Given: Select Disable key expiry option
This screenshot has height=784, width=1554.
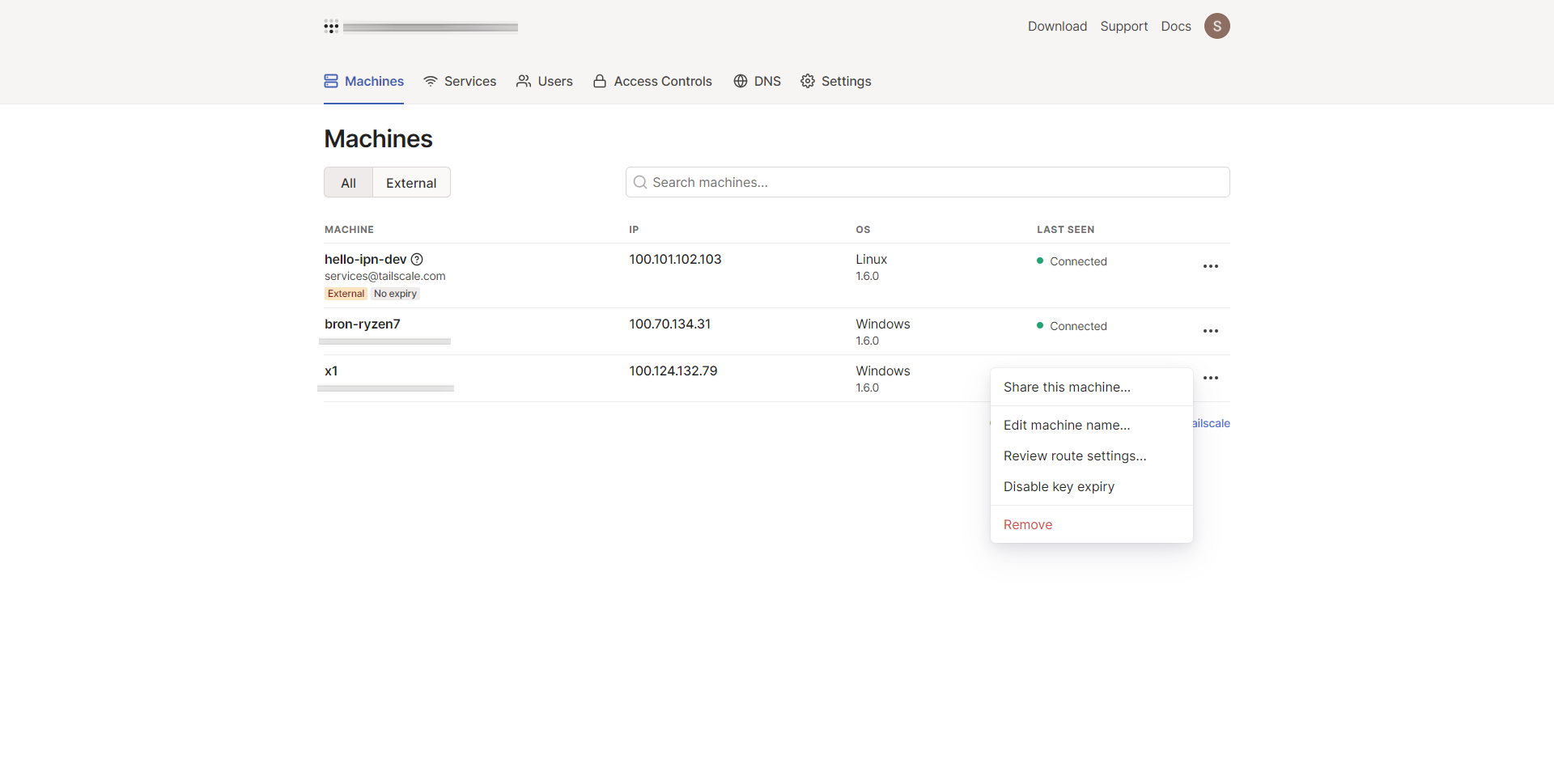Looking at the screenshot, I should coord(1059,487).
